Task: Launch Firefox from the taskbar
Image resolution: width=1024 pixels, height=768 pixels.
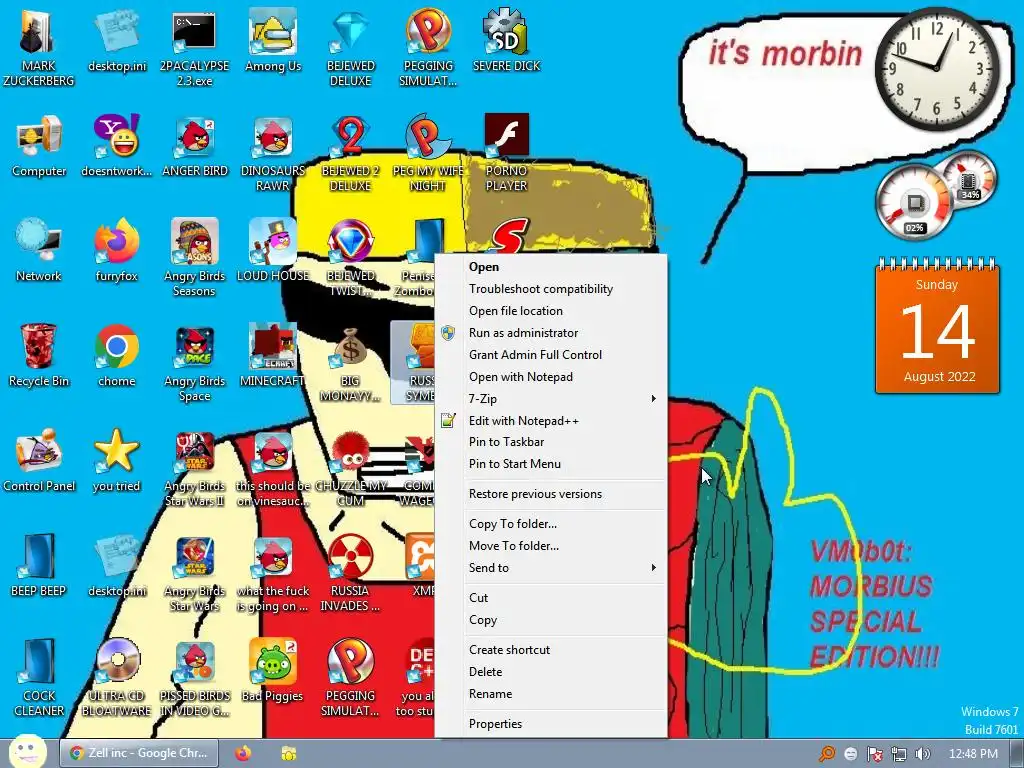Action: coord(243,753)
